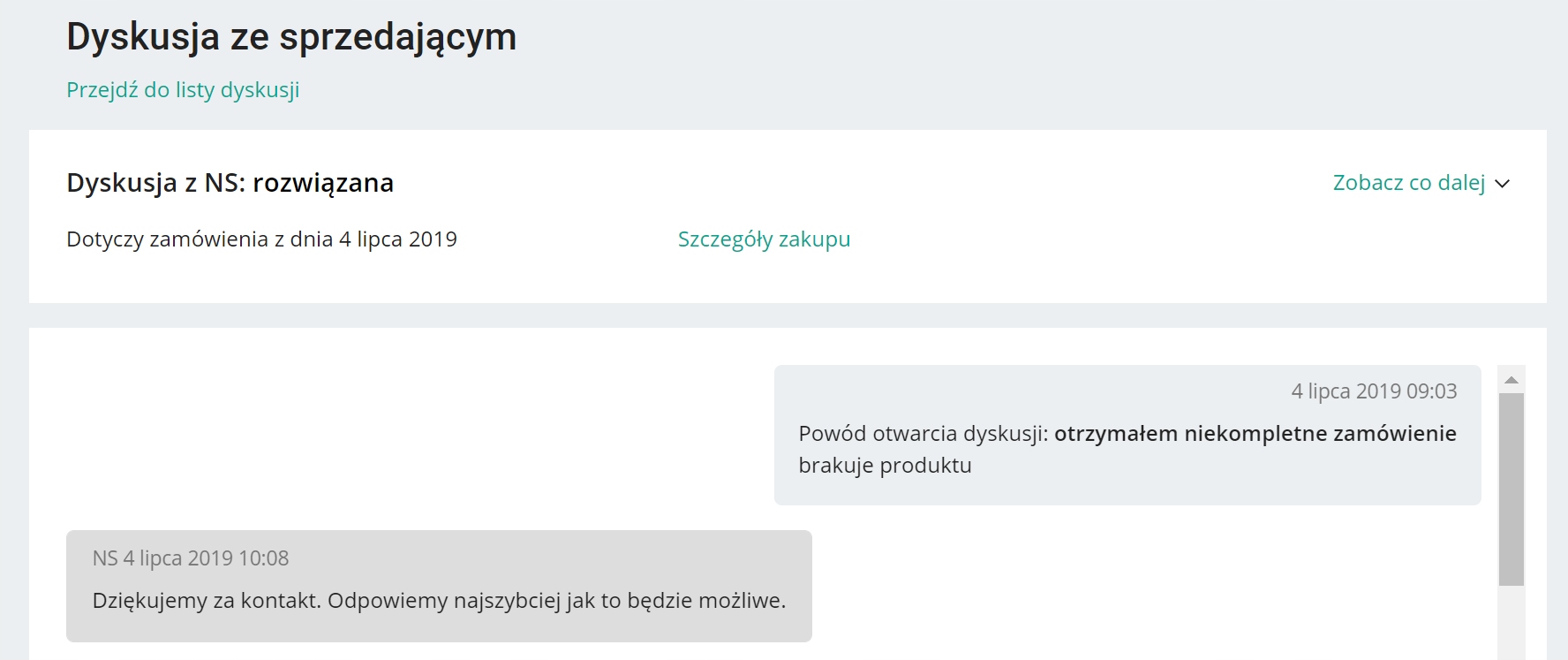Click the NS 4 lipca 2019 10:08 header
This screenshot has width=1568, height=660.
191,558
